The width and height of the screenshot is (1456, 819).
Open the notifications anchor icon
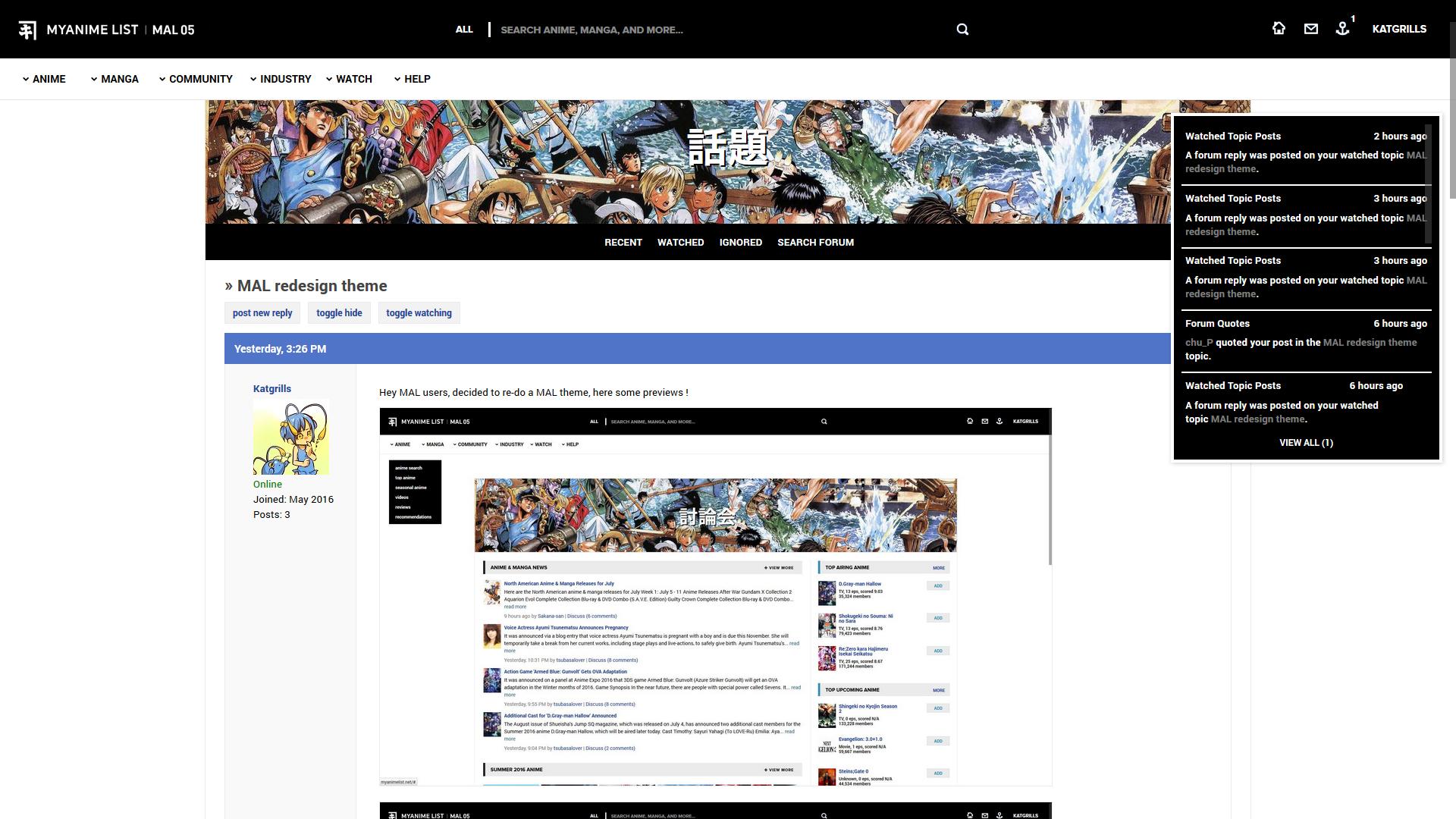coord(1342,29)
